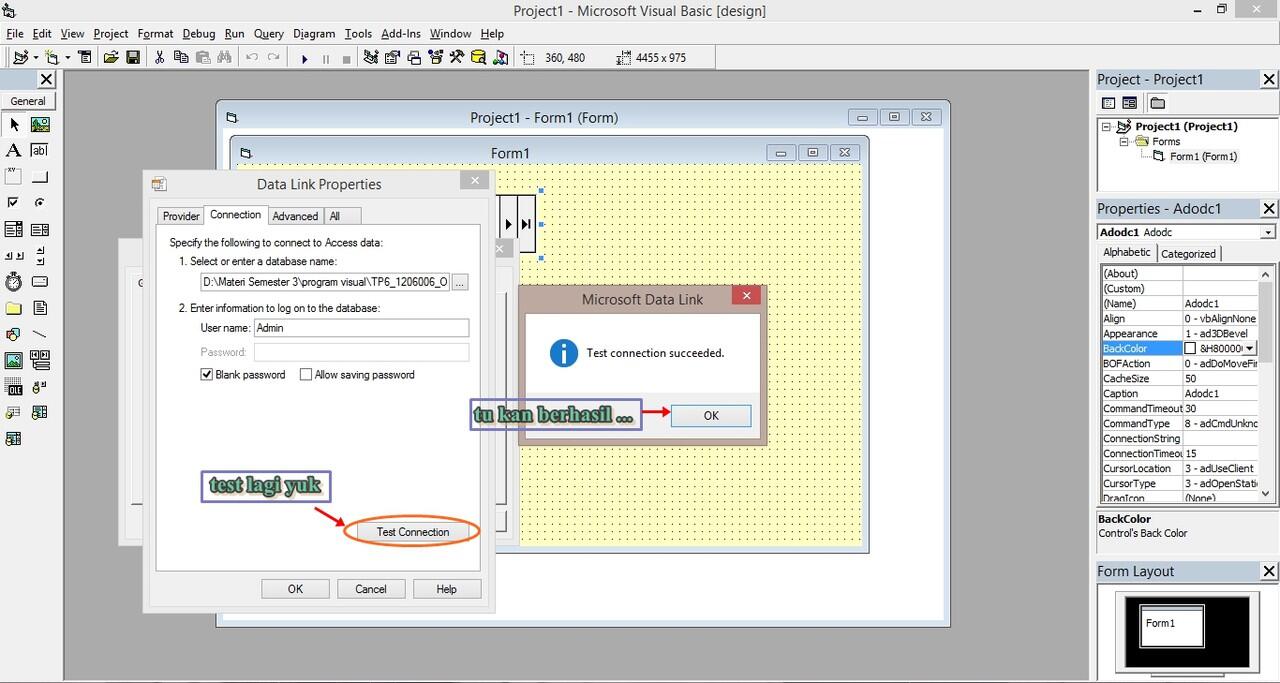Click the View Code icon in Project panel
Image resolution: width=1280 pixels, height=683 pixels.
[1108, 103]
